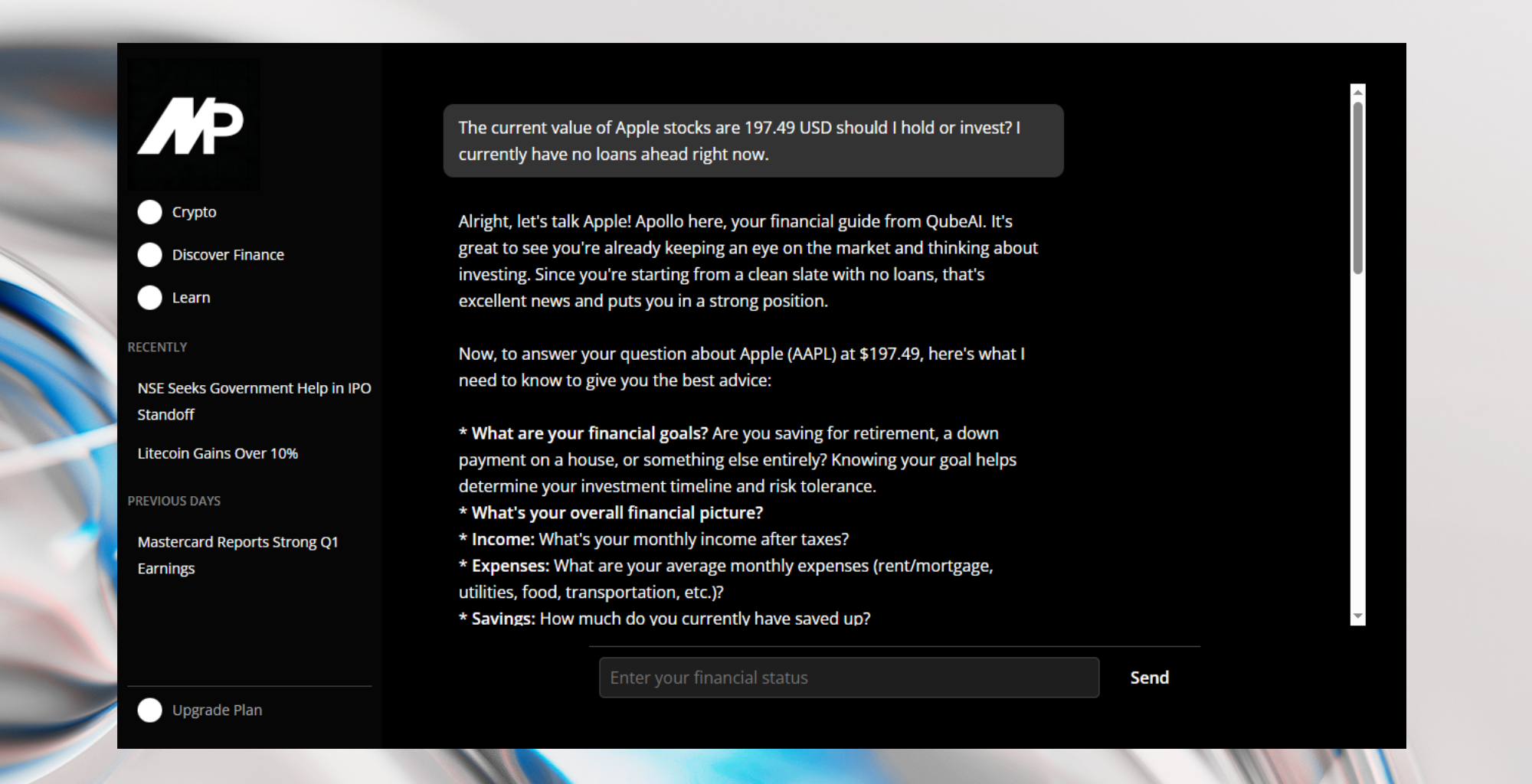Click the user message about Apple stocks
1532x784 pixels.
click(753, 141)
